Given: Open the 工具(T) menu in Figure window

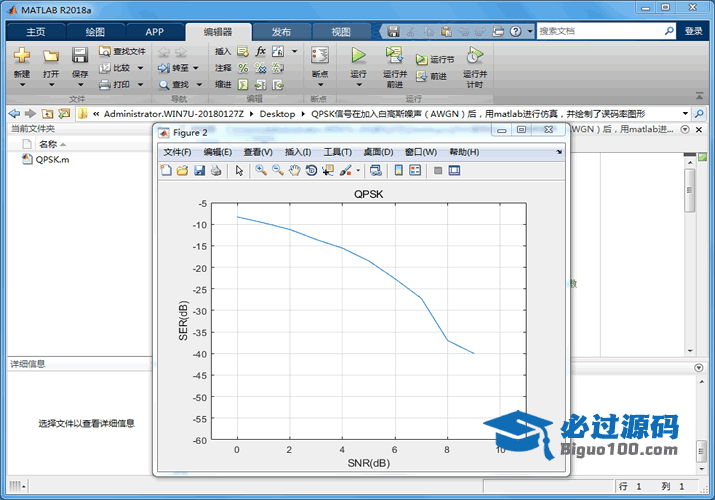Looking at the screenshot, I should coord(337,152).
